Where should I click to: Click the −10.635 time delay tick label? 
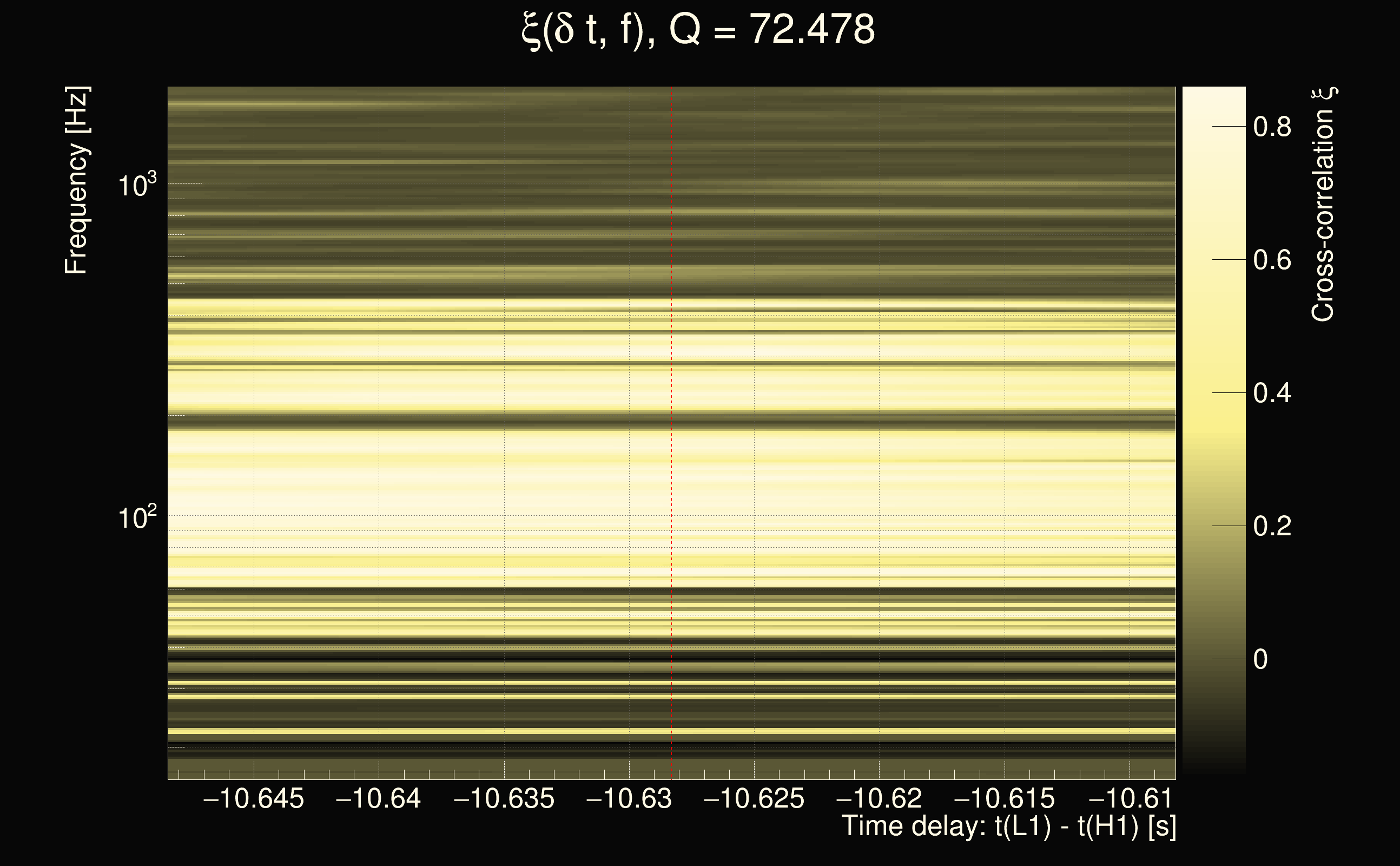pos(504,798)
